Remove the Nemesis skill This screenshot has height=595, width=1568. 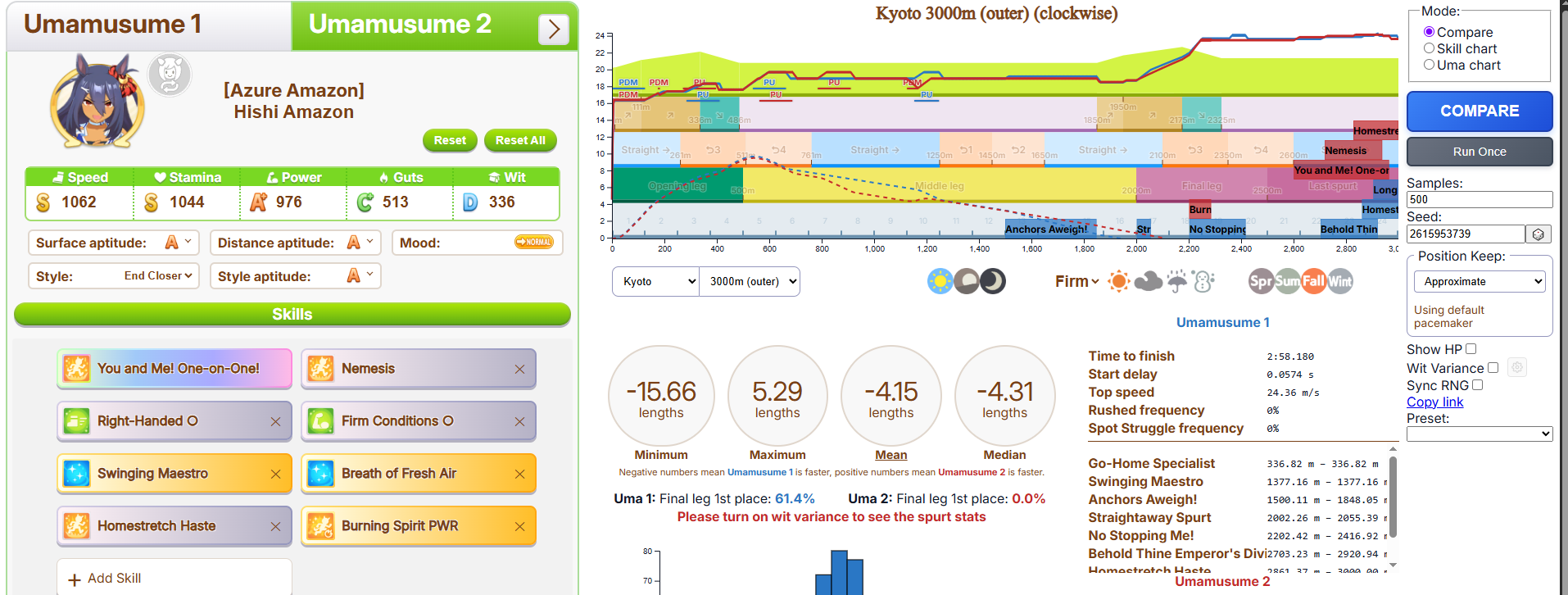tap(519, 370)
